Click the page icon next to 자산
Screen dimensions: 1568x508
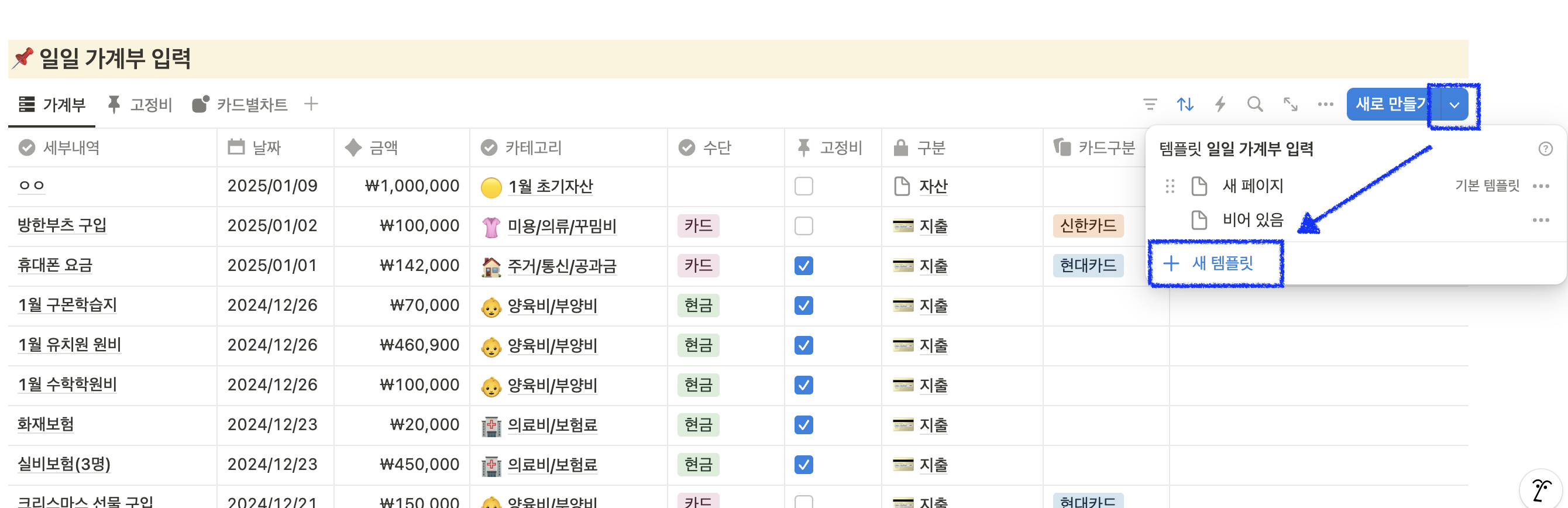point(902,186)
